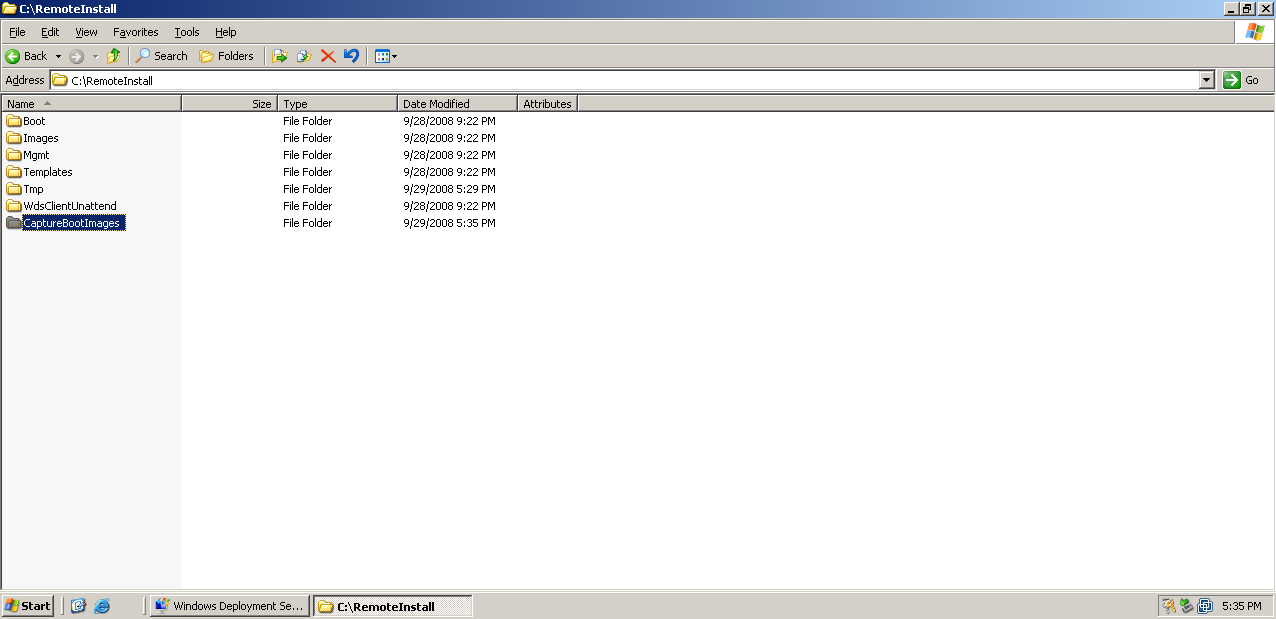This screenshot has height=619, width=1276.
Task: Click the Tmp folder name
Action: (33, 189)
